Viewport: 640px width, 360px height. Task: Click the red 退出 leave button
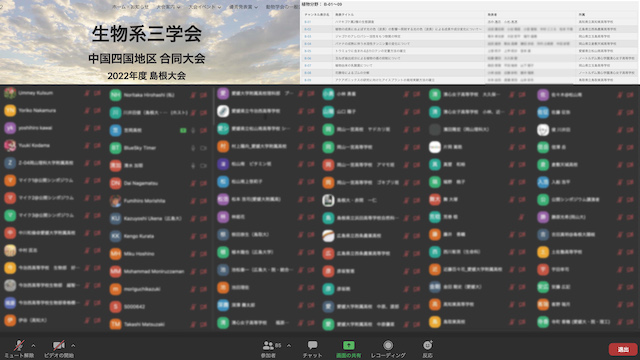click(x=623, y=349)
